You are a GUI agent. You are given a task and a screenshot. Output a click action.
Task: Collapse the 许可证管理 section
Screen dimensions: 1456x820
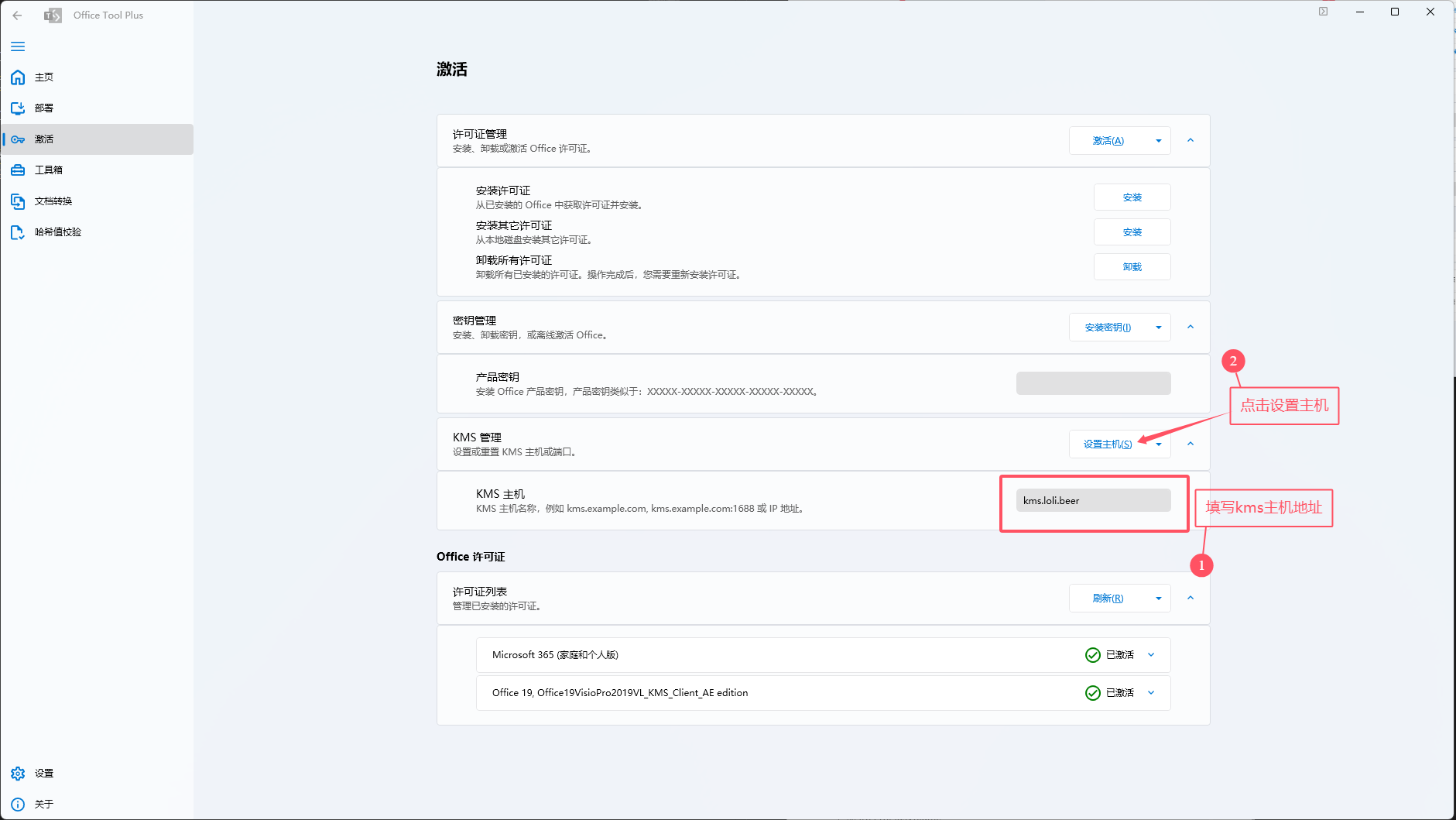click(x=1190, y=141)
